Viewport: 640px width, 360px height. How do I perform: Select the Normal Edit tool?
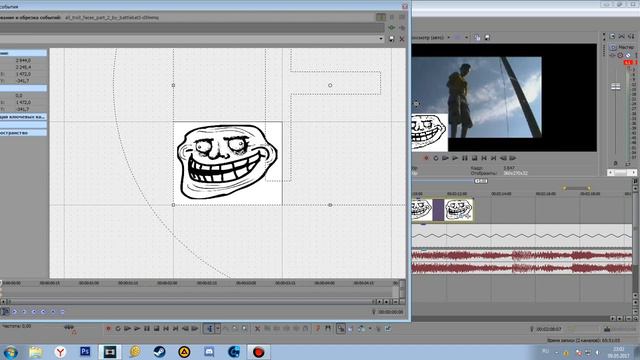click(x=209, y=328)
